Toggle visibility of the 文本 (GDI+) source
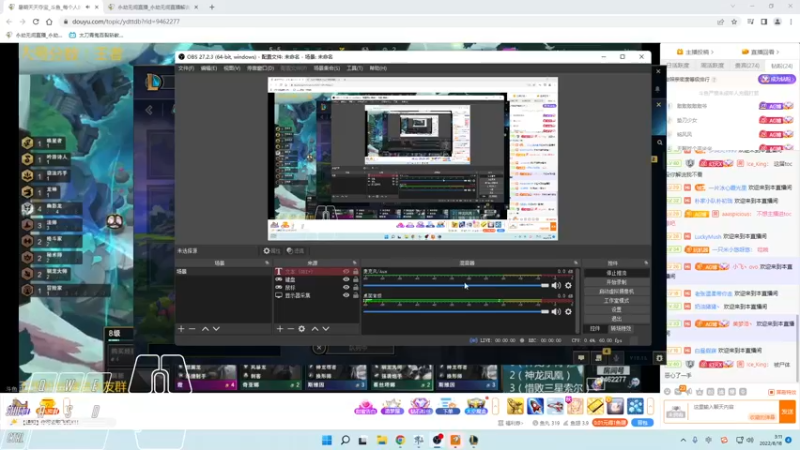The height and width of the screenshot is (450, 800). point(346,271)
